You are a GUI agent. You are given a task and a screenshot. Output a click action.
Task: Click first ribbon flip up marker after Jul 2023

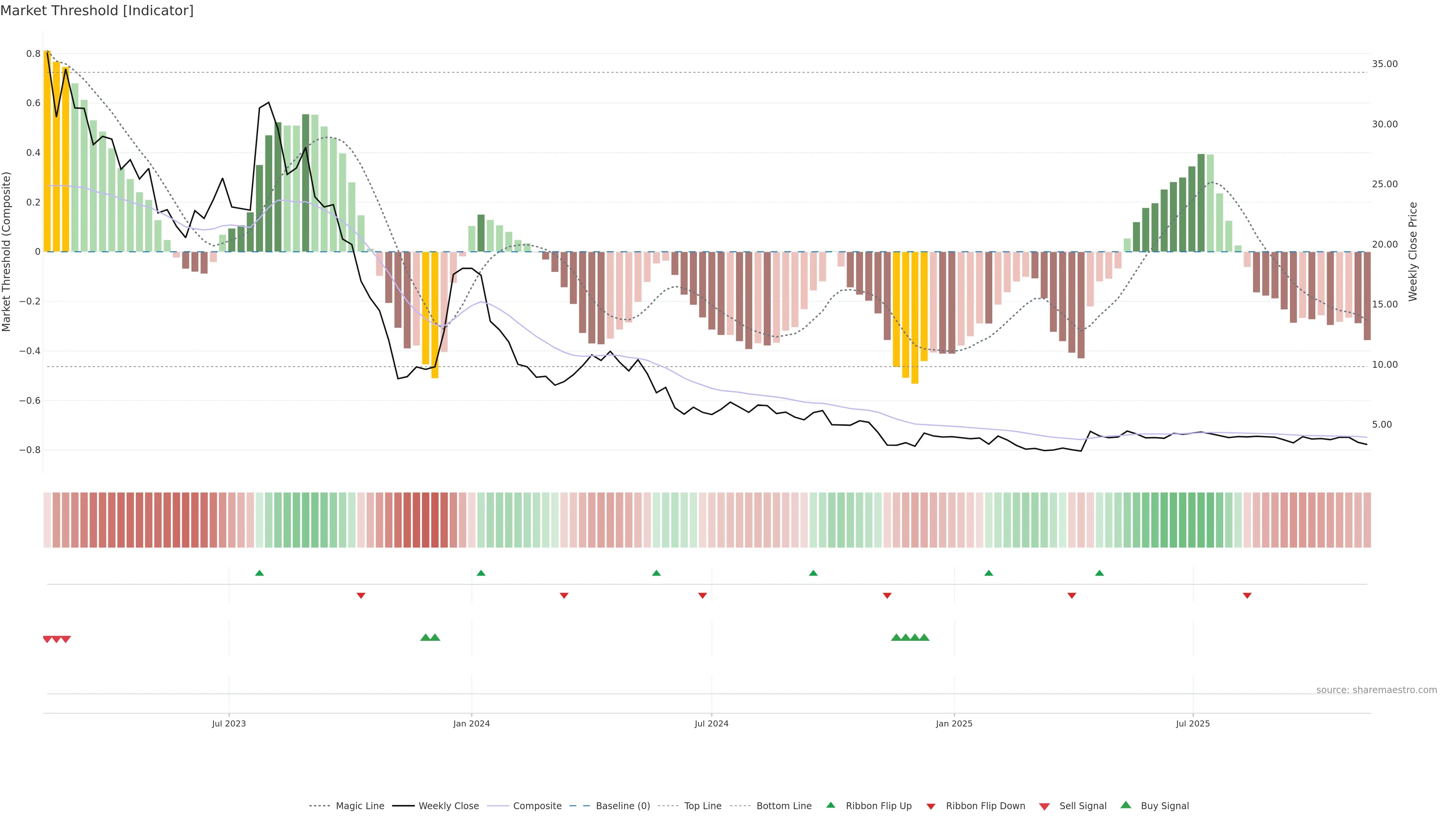point(259,573)
